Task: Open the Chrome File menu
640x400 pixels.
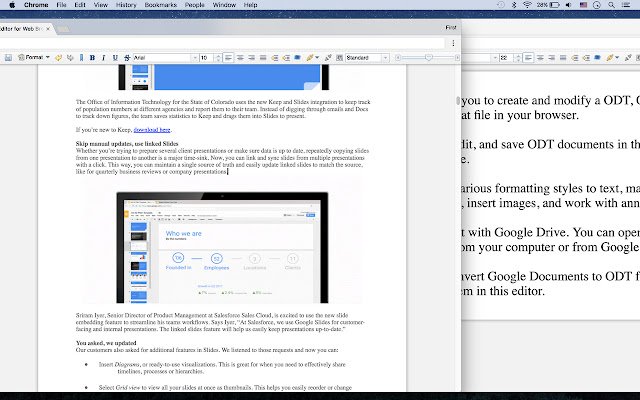Action: coord(61,5)
